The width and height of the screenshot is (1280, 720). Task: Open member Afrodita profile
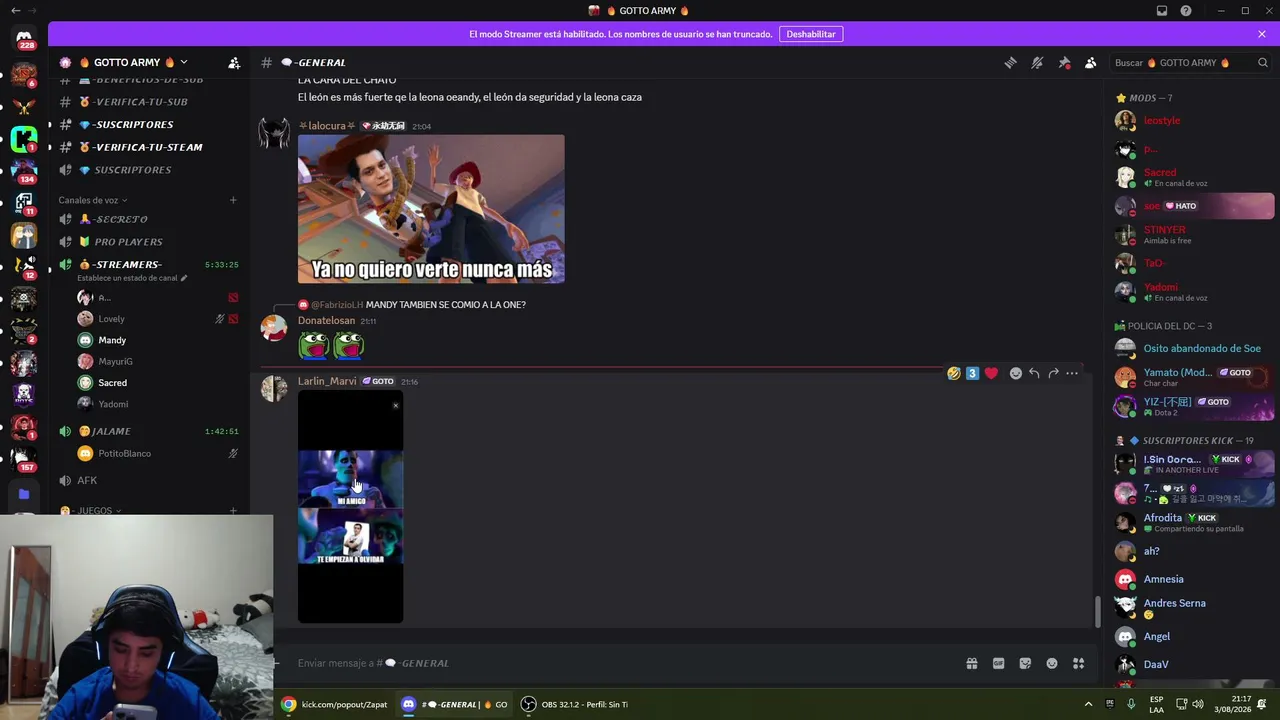pyautogui.click(x=1194, y=522)
